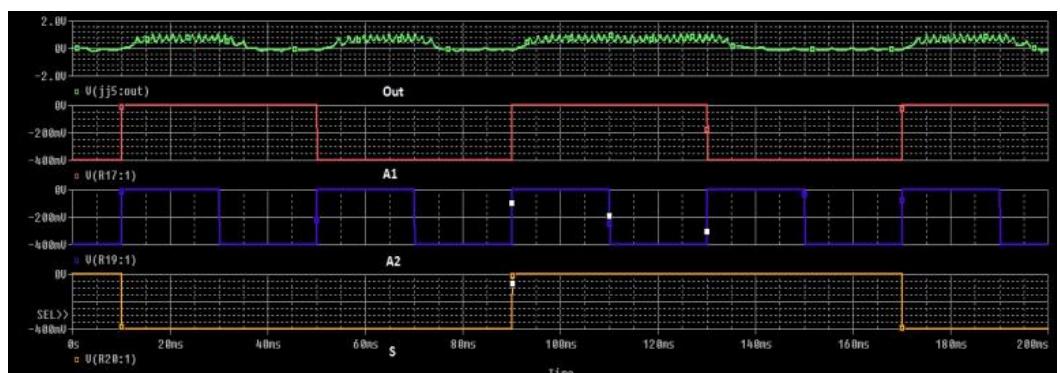Click the red legend symbol beside V(R17:1)

click(76, 176)
